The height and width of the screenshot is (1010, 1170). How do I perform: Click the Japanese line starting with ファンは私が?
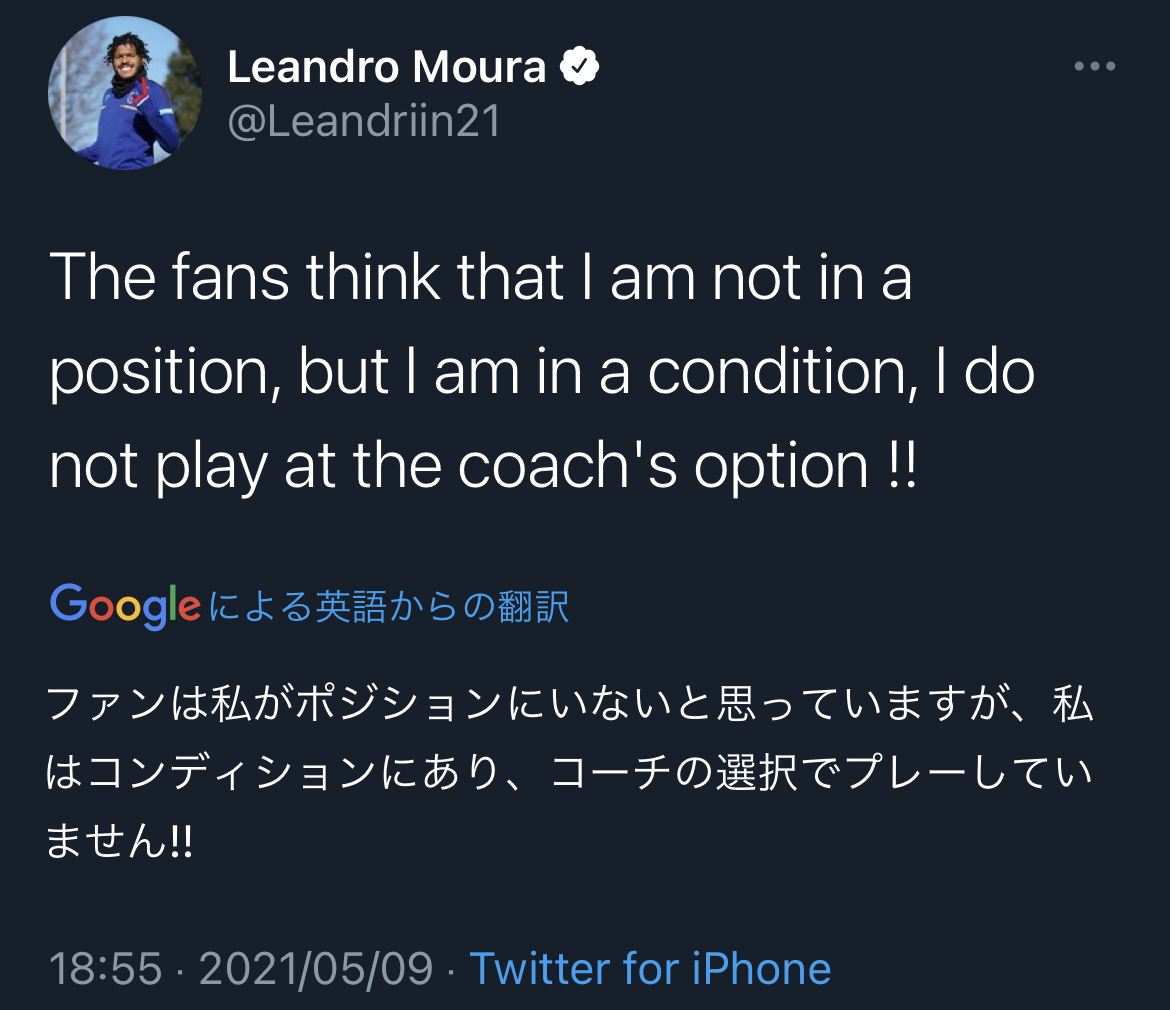click(570, 706)
